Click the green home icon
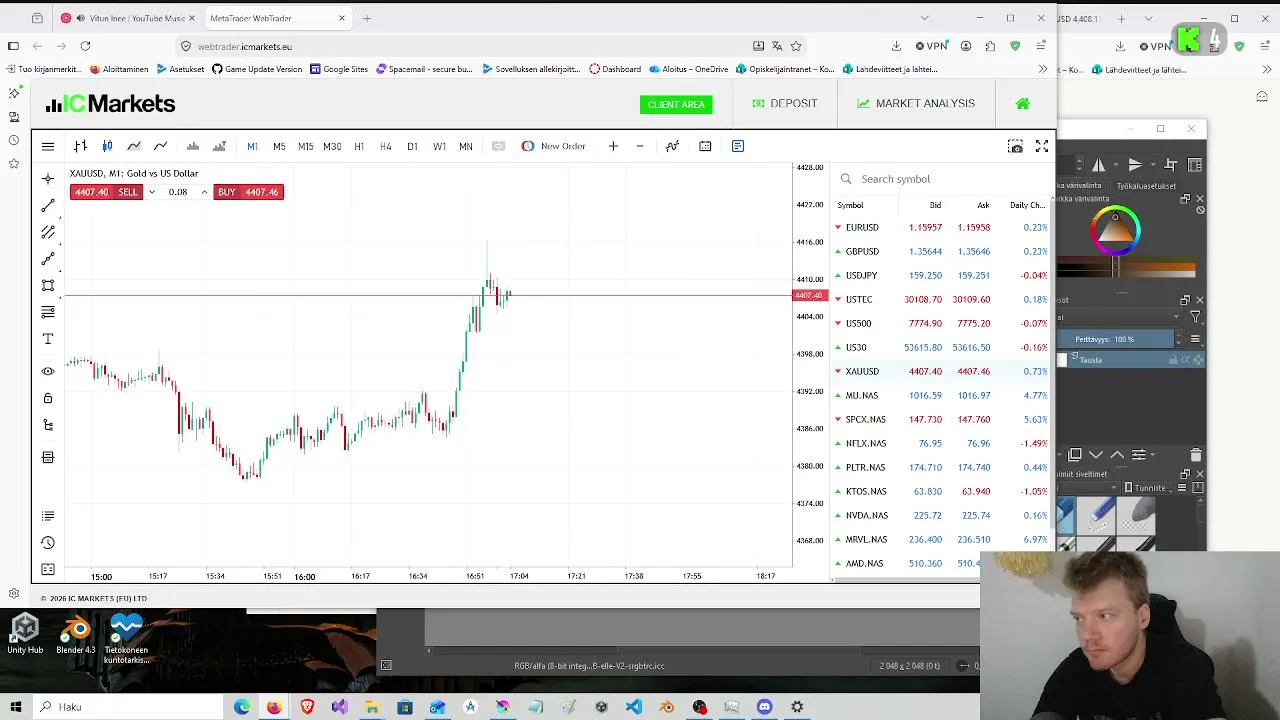1280x720 pixels. click(x=1022, y=104)
